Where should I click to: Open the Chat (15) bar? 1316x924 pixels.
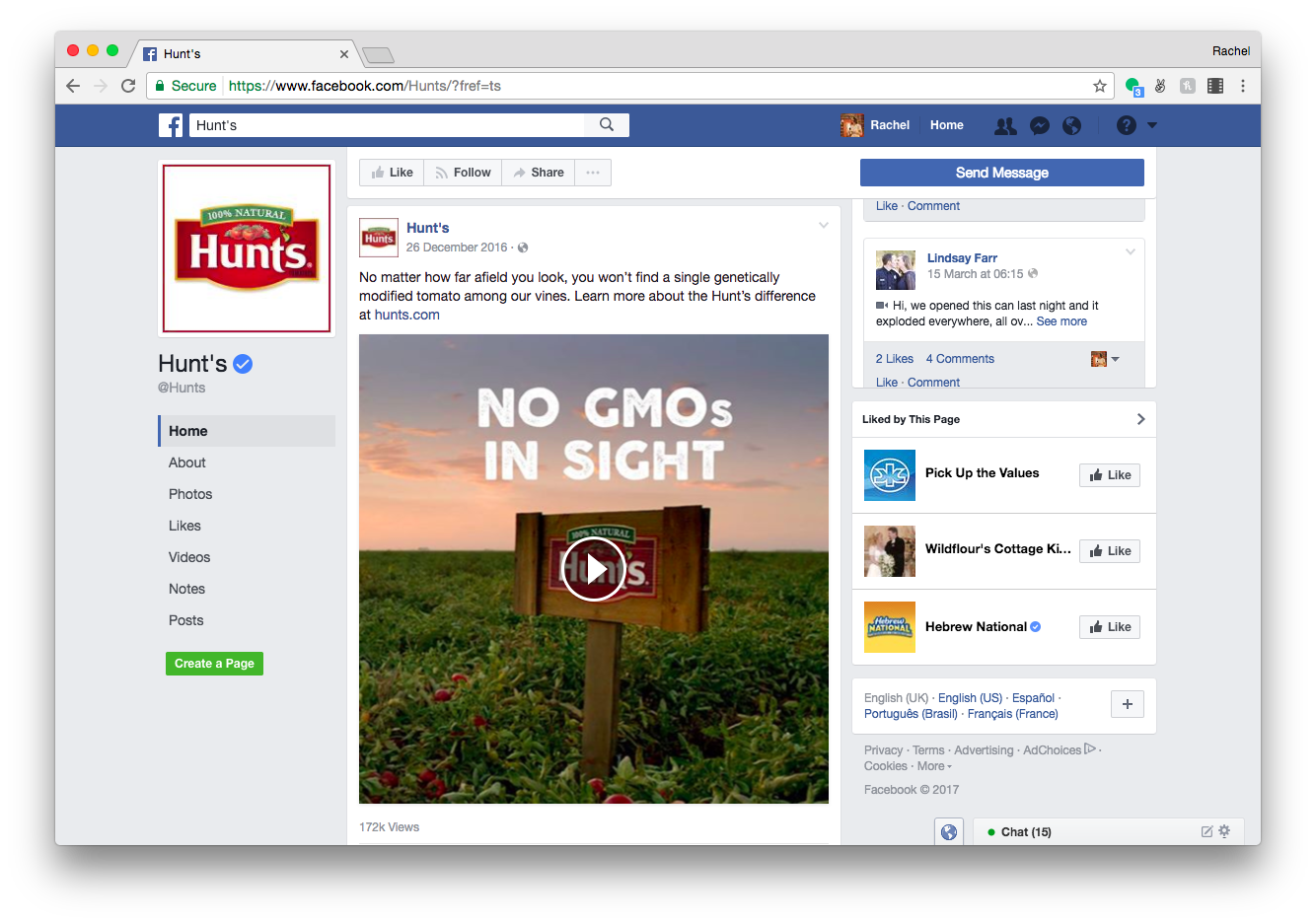1108,831
